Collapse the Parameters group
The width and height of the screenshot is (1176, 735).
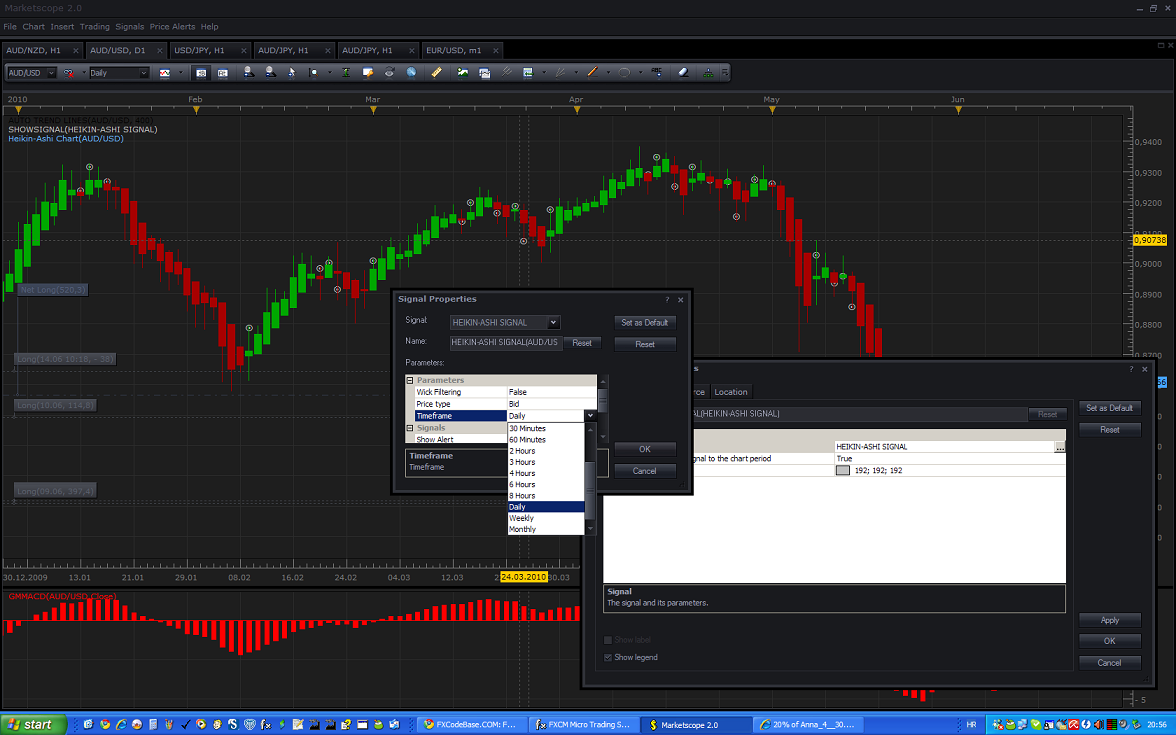pos(410,380)
